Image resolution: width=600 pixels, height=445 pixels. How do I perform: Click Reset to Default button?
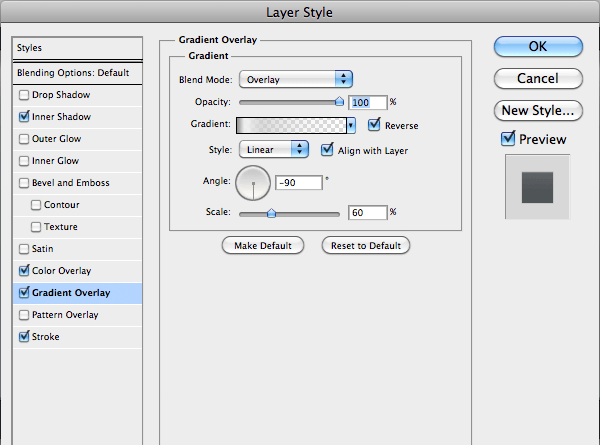366,246
